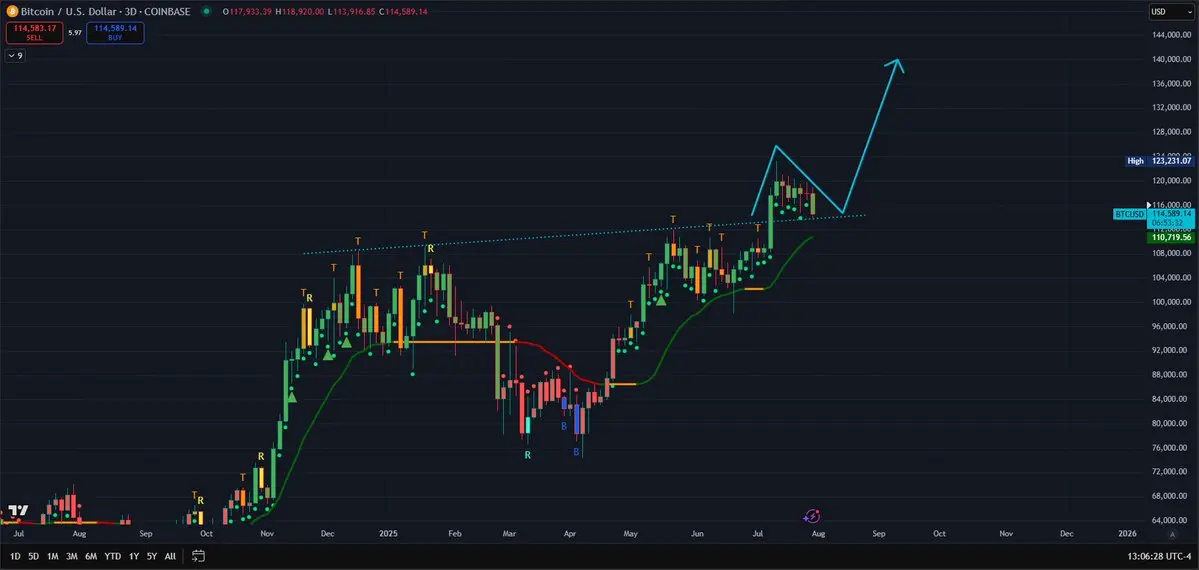Click the purple lightning event icon near August
Viewport: 1199px width, 570px height.
[x=812, y=516]
